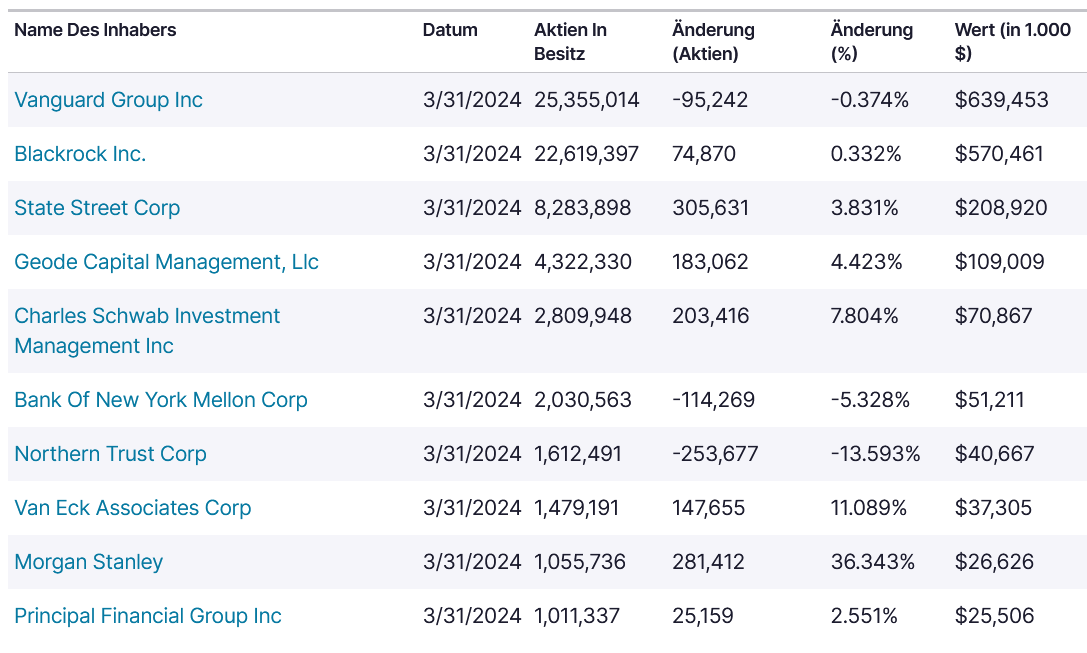
Task: Click the Änderung (Aktien) column header
Action: pos(713,42)
